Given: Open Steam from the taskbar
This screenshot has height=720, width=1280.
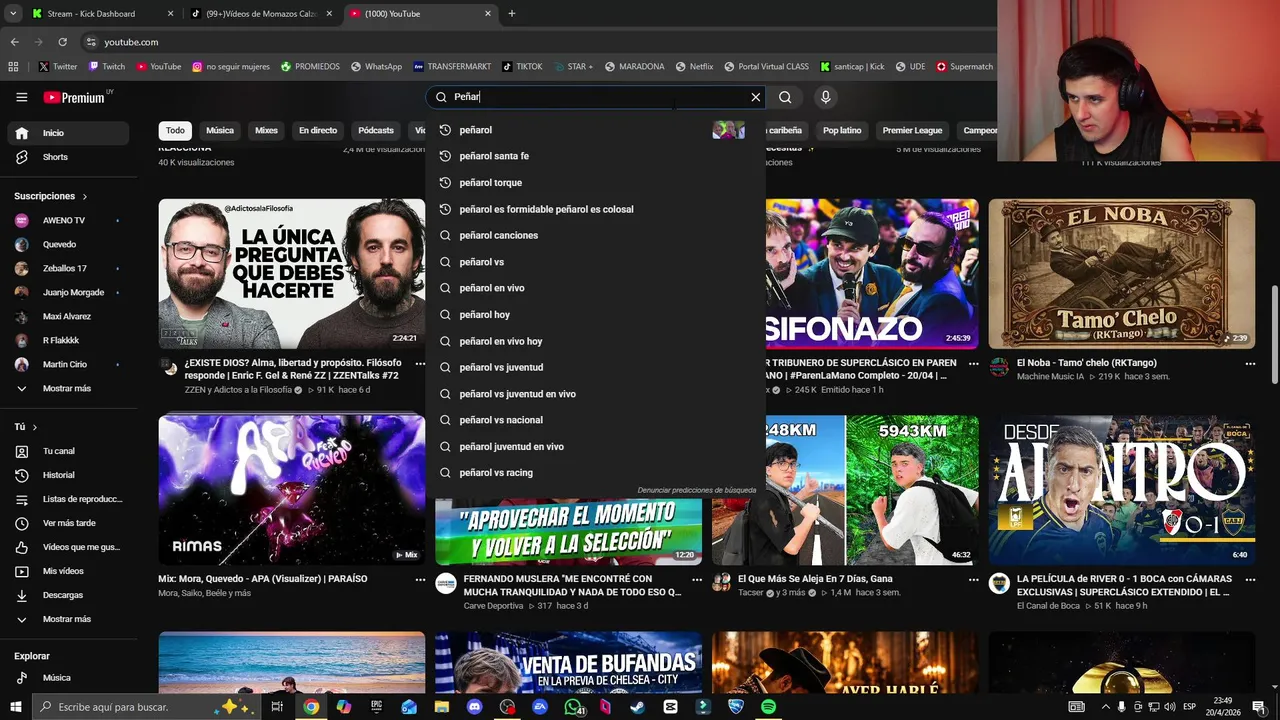Looking at the screenshot, I should point(637,707).
